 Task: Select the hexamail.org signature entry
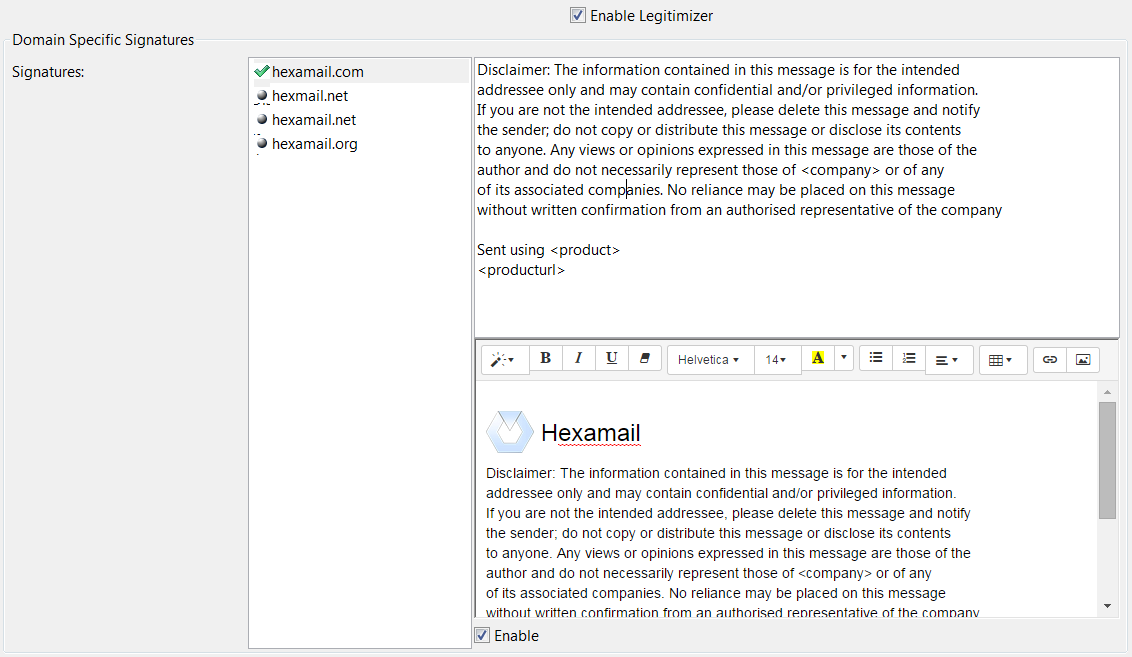314,143
